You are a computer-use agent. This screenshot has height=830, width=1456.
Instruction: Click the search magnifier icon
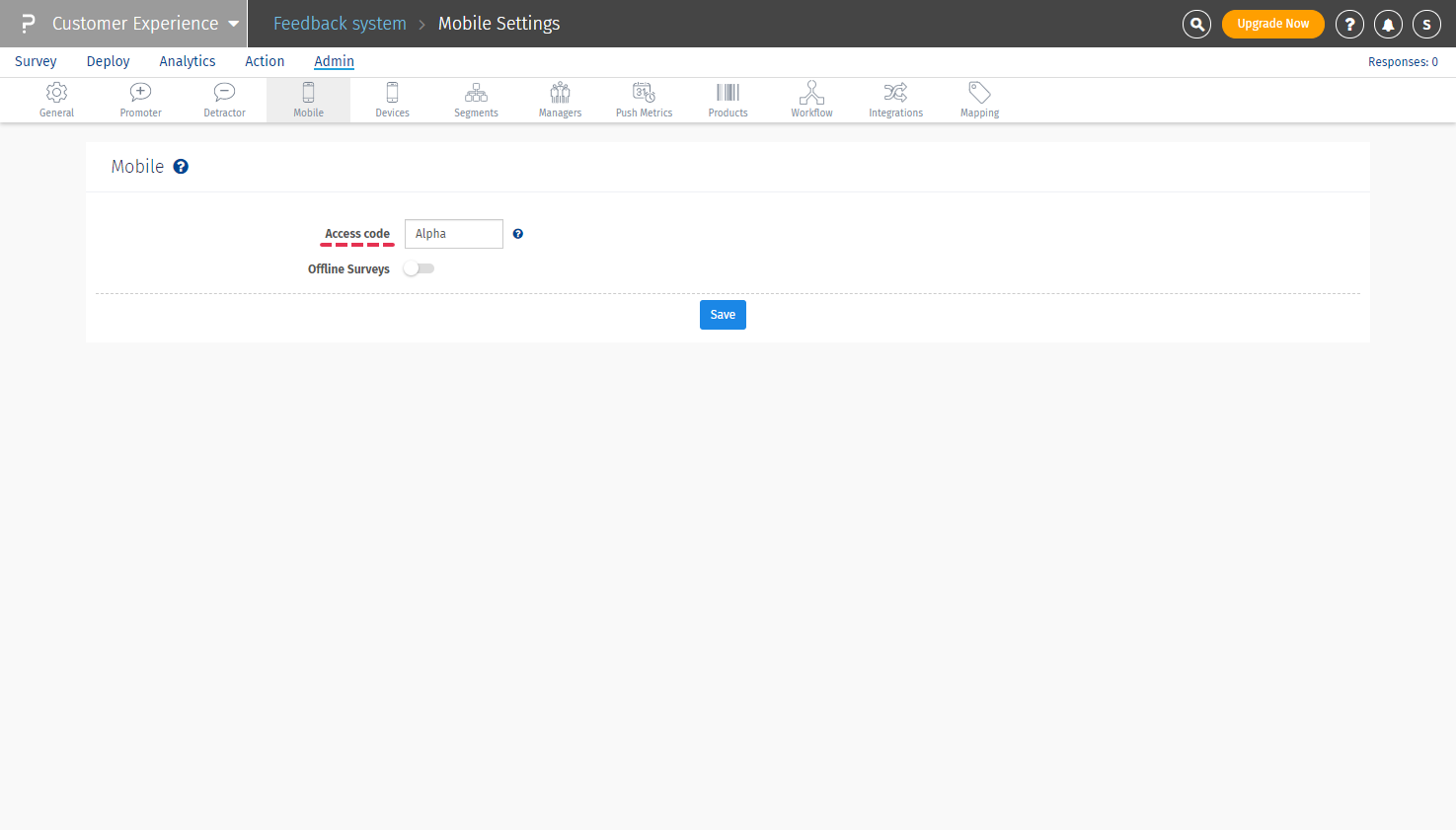(1196, 24)
